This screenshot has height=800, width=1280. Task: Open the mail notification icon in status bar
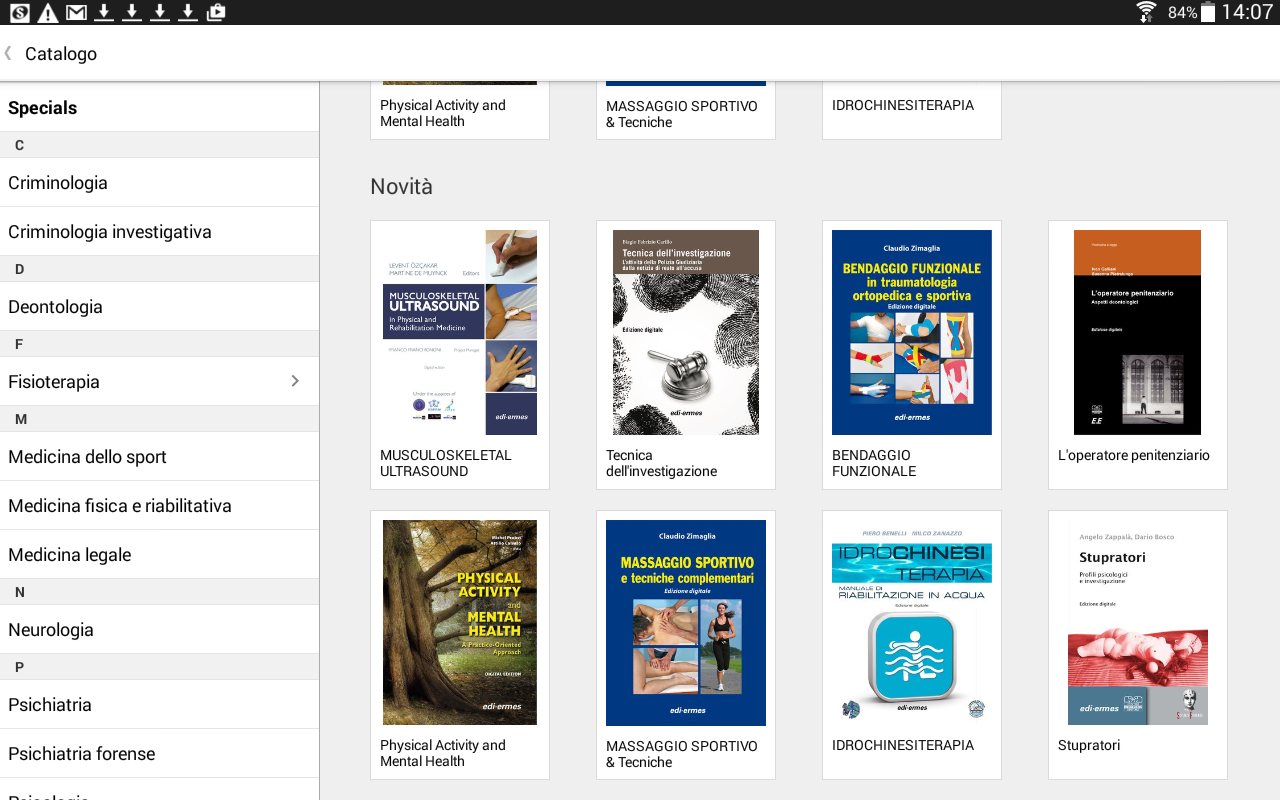click(x=76, y=12)
